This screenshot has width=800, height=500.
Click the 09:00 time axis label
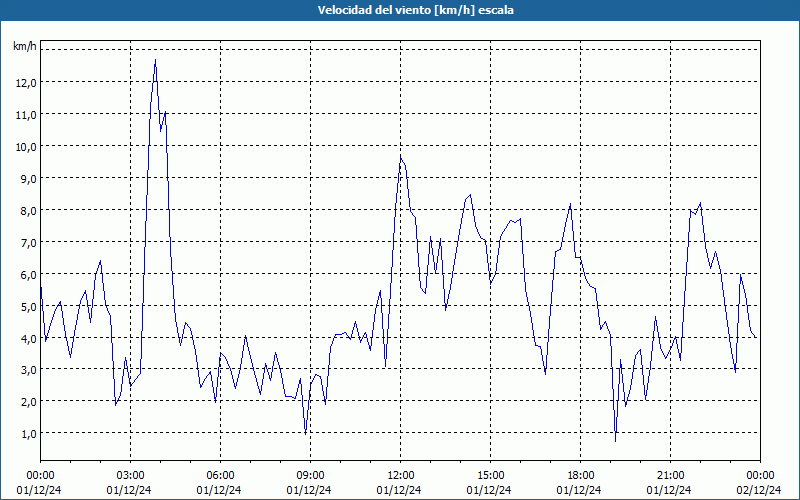tap(310, 476)
